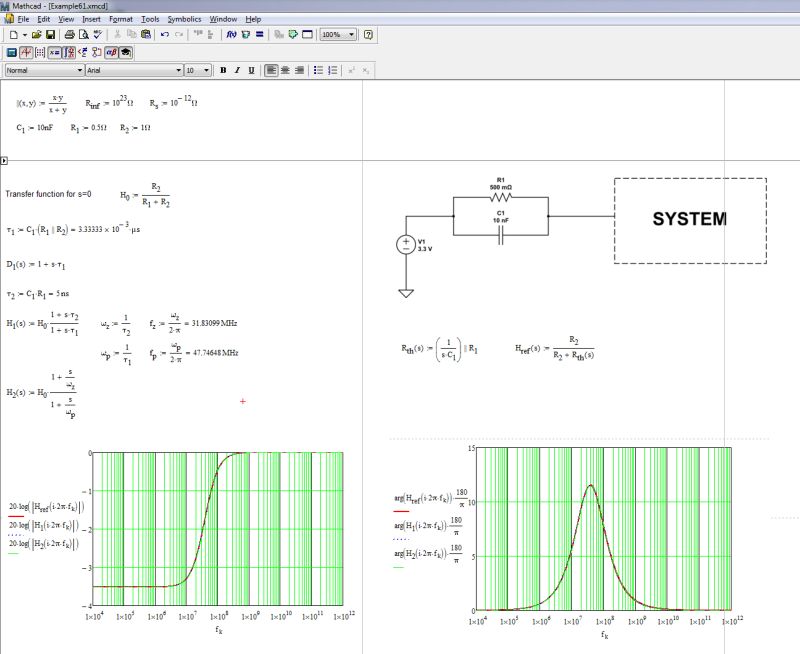Click the Spell Check toolbar button
This screenshot has height=654, width=800.
(98, 37)
